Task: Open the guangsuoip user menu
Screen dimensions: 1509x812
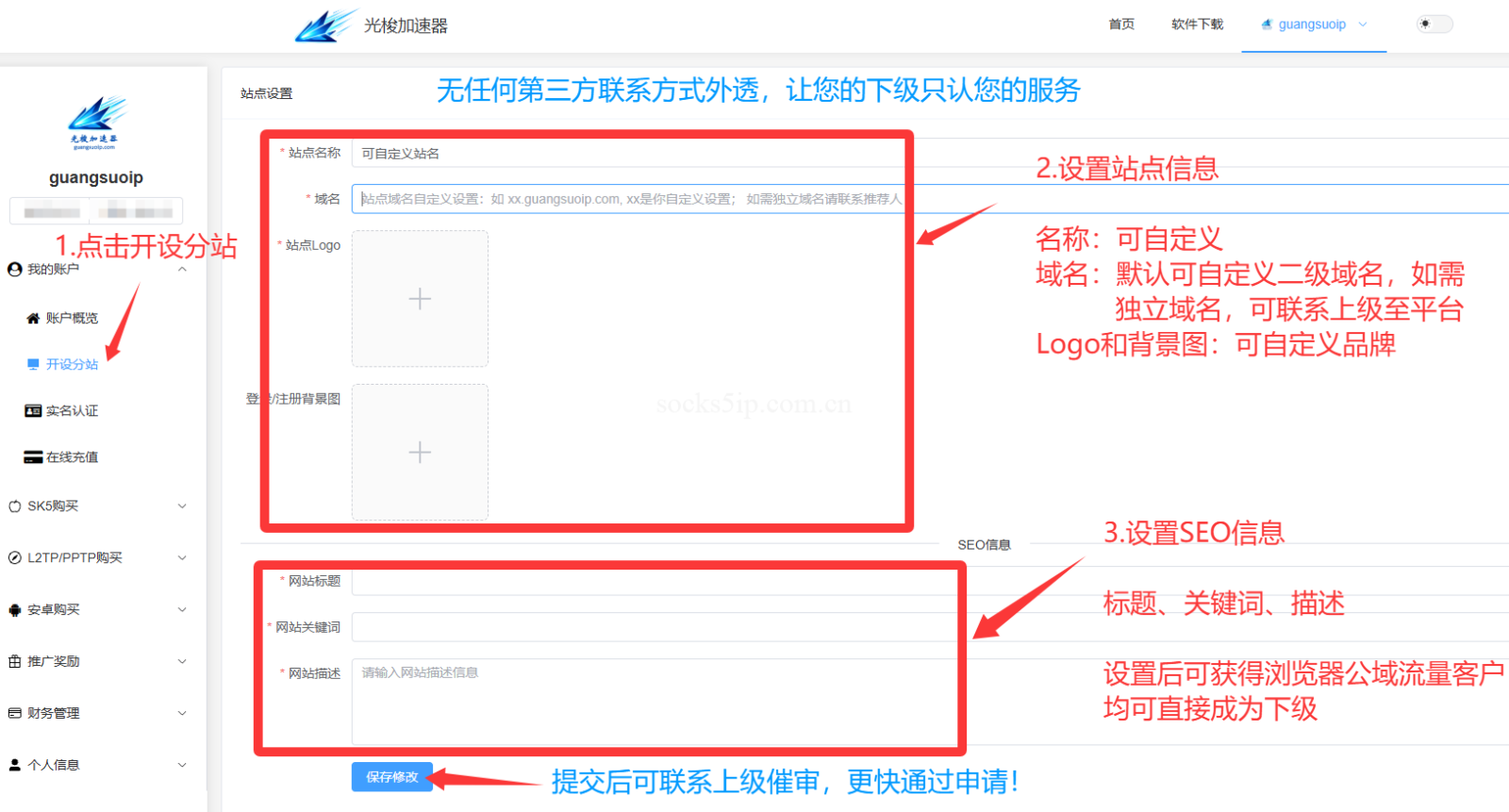Action: 1314,25
